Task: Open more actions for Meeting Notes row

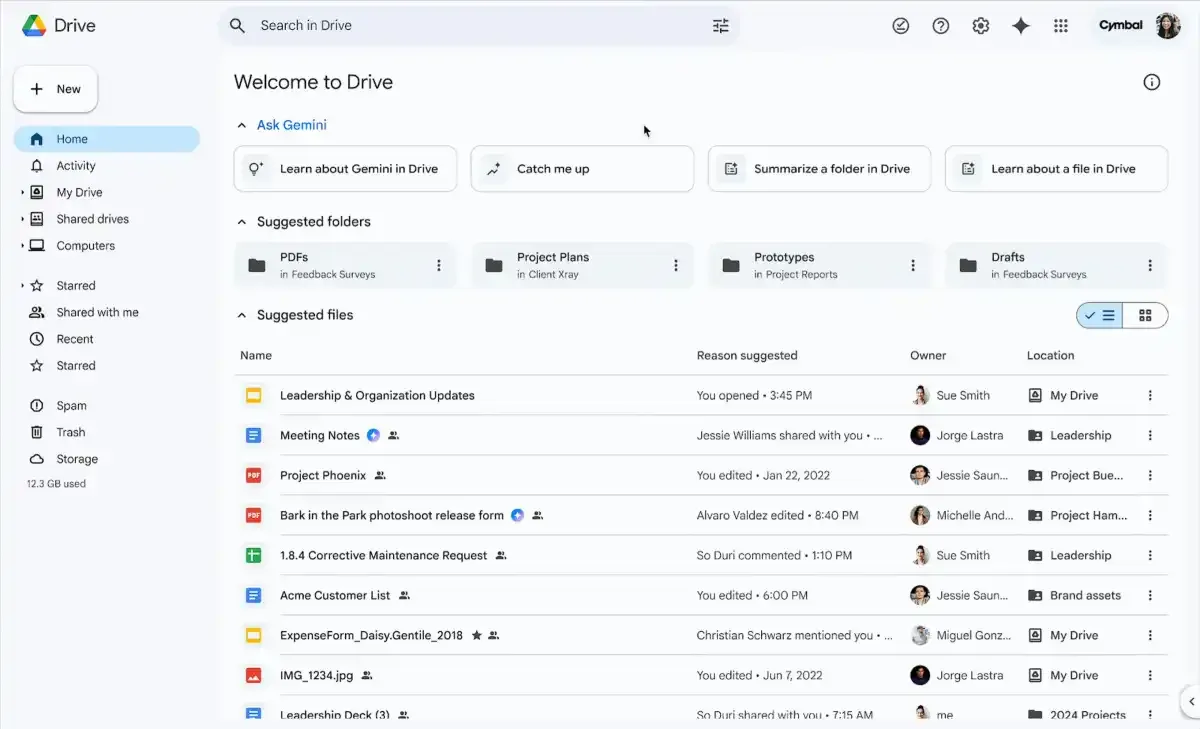Action: 1150,435
